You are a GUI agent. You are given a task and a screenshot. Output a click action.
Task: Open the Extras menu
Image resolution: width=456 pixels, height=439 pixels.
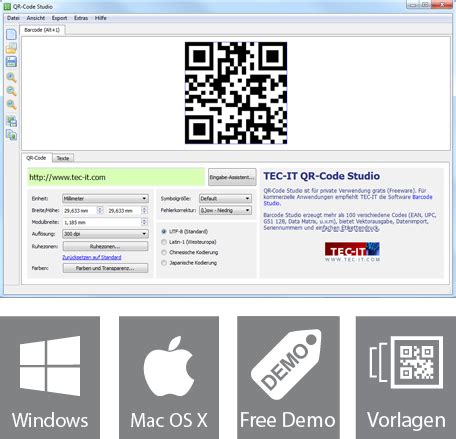coord(81,18)
